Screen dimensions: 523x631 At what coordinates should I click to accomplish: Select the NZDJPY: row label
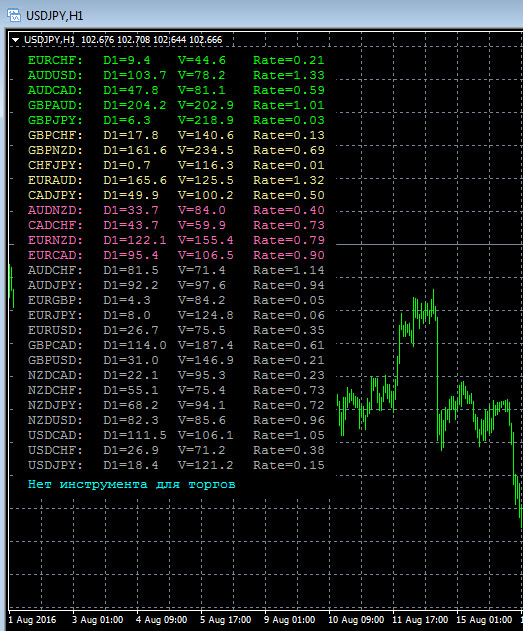(x=55, y=406)
